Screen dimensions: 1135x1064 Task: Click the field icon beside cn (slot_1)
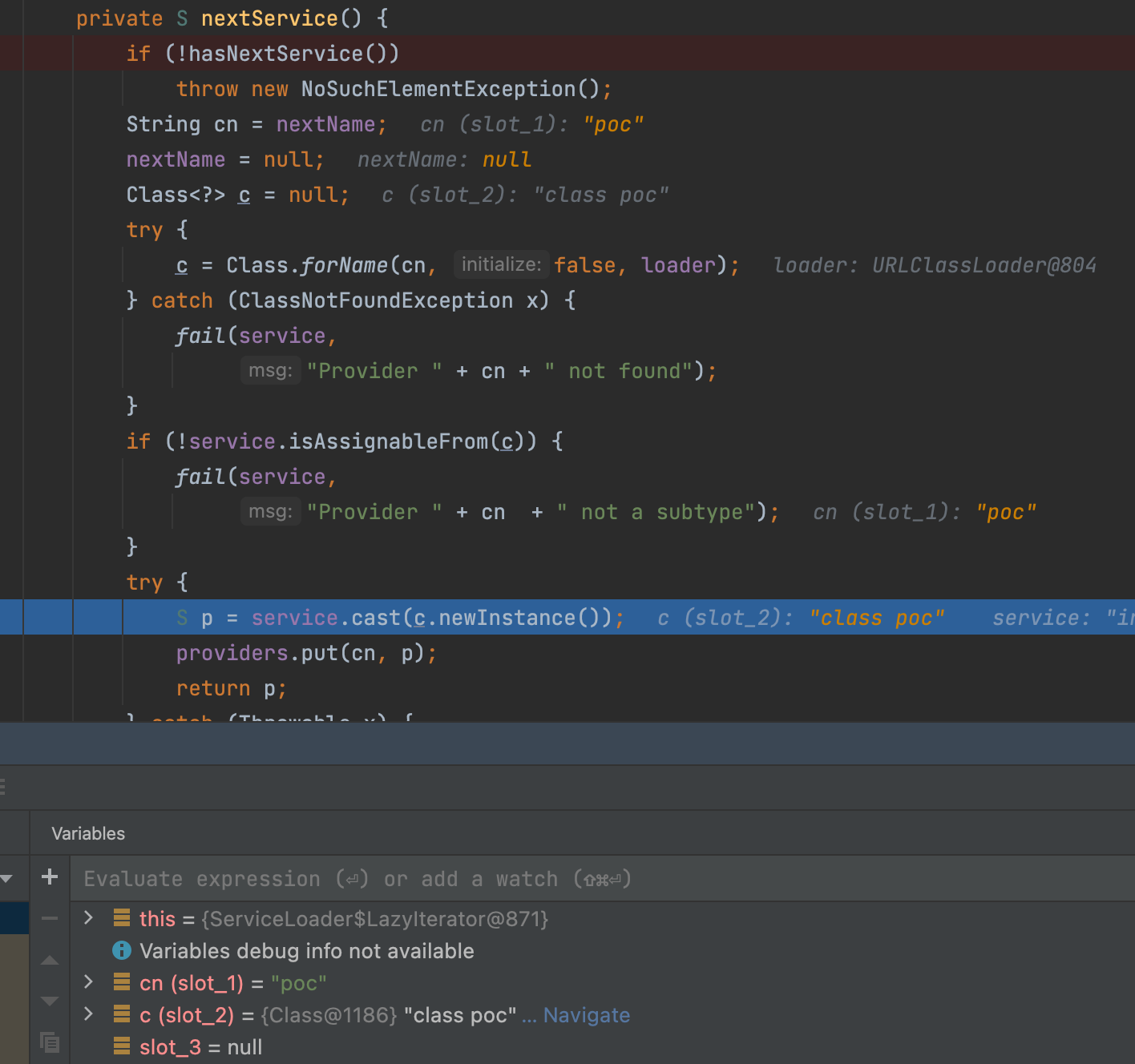(x=122, y=982)
